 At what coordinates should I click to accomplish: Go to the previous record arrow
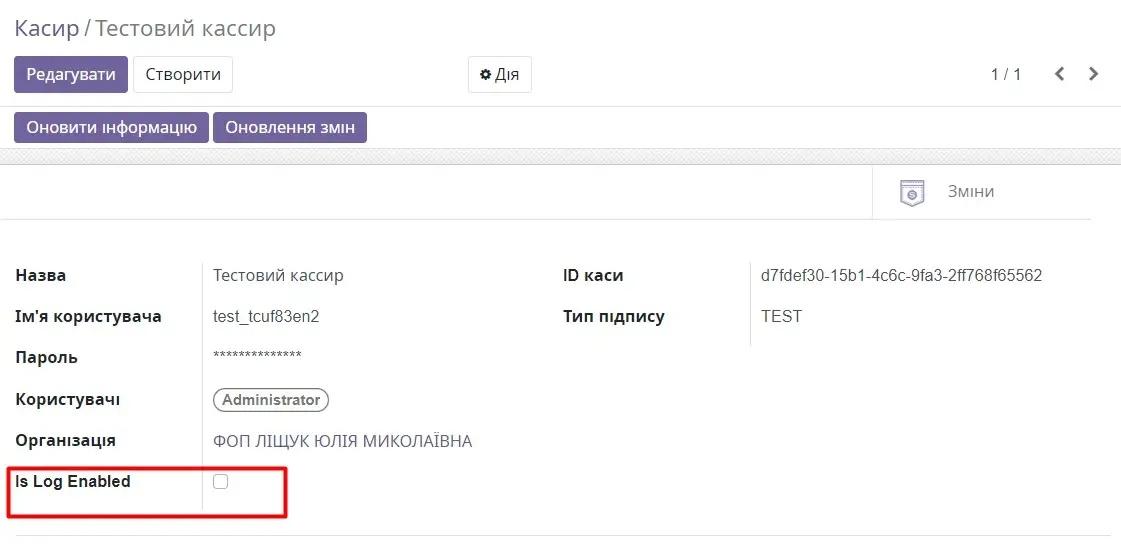pyautogui.click(x=1059, y=74)
